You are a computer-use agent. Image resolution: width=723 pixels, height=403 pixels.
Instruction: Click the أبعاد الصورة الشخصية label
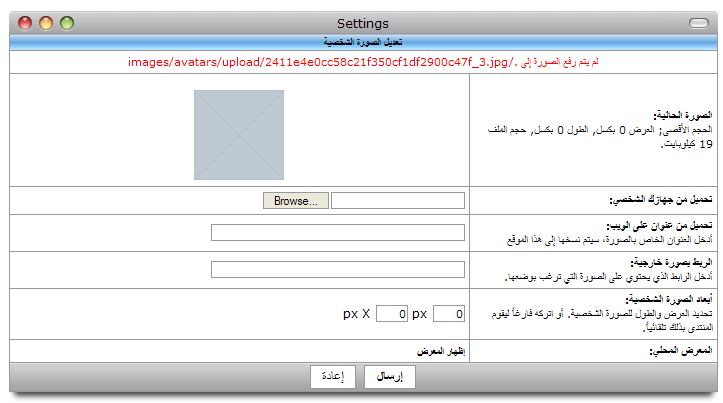[x=669, y=299]
